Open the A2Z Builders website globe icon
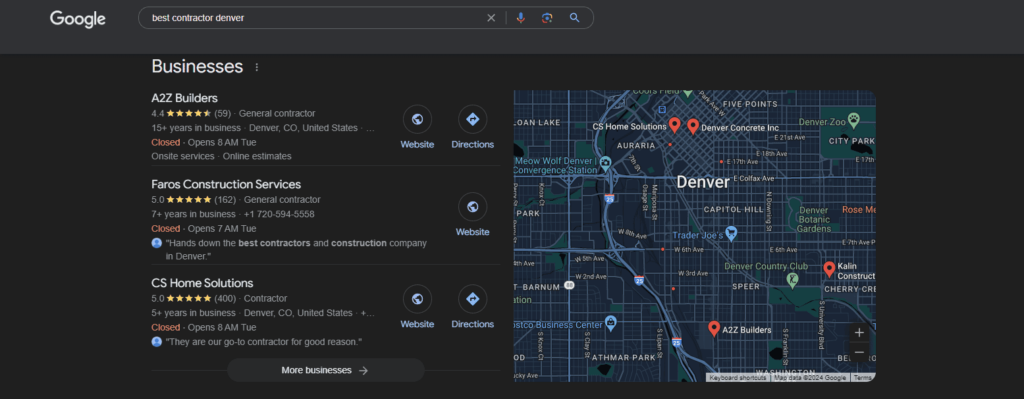1024x399 pixels. coord(417,120)
